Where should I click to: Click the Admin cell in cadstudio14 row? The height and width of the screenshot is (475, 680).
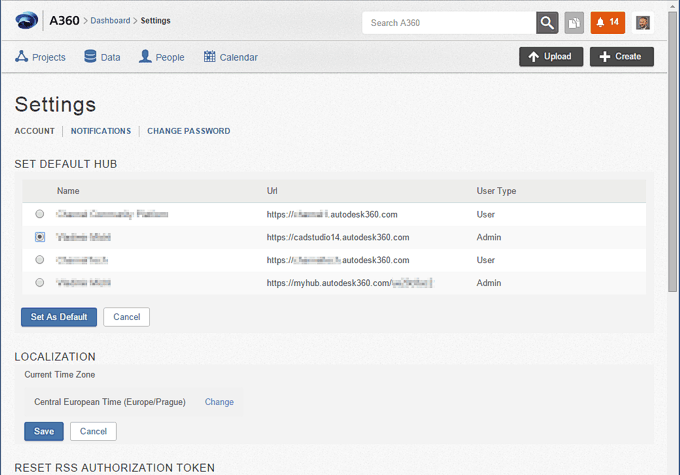click(489, 237)
